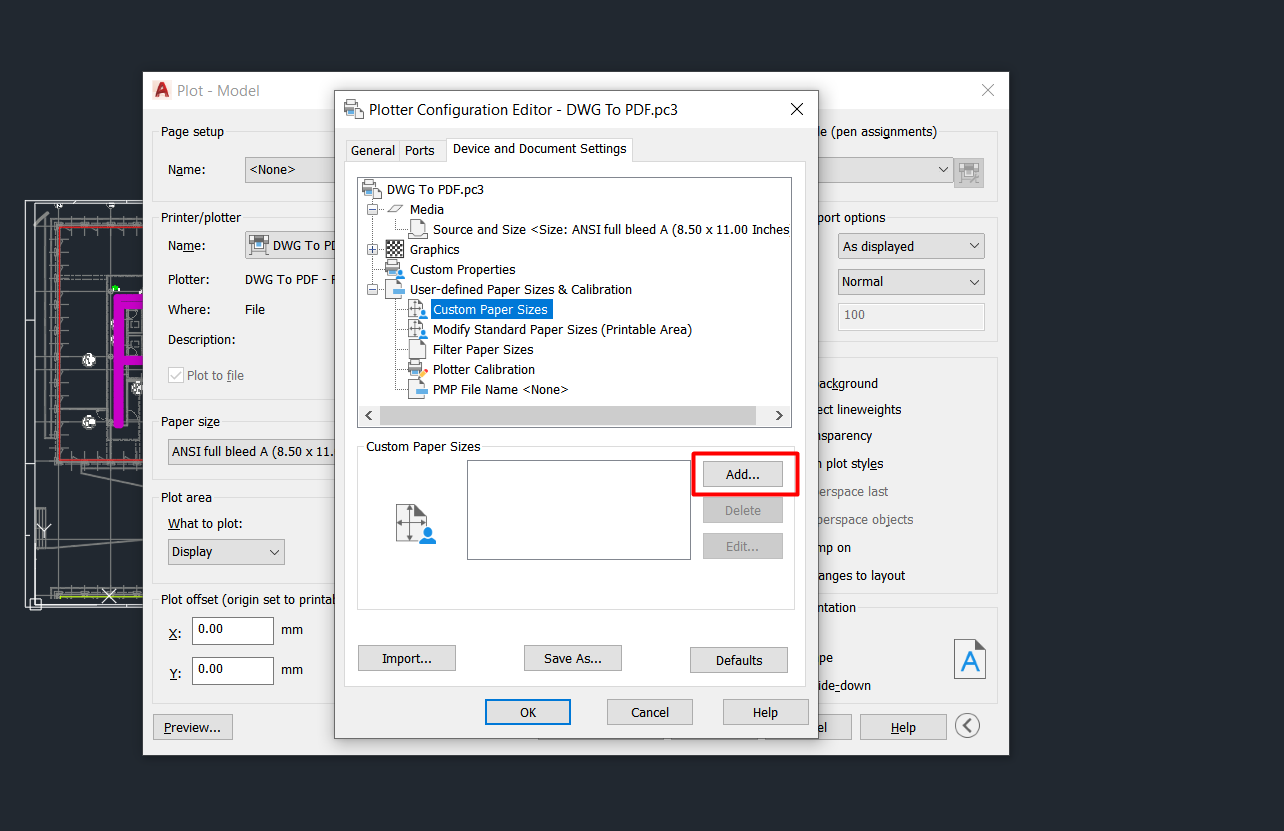Click the Save As... button

tap(573, 659)
